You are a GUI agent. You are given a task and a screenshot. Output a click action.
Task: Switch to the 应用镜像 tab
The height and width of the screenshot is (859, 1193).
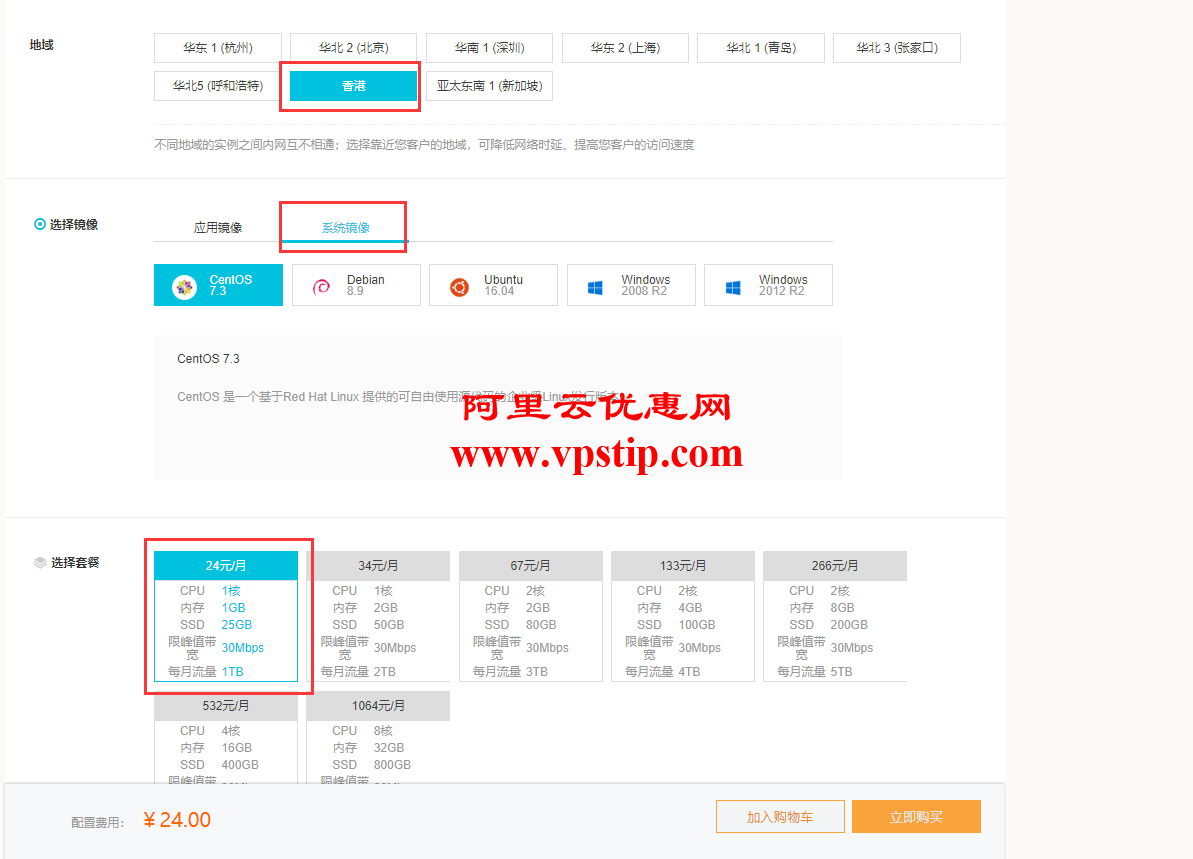(x=218, y=227)
